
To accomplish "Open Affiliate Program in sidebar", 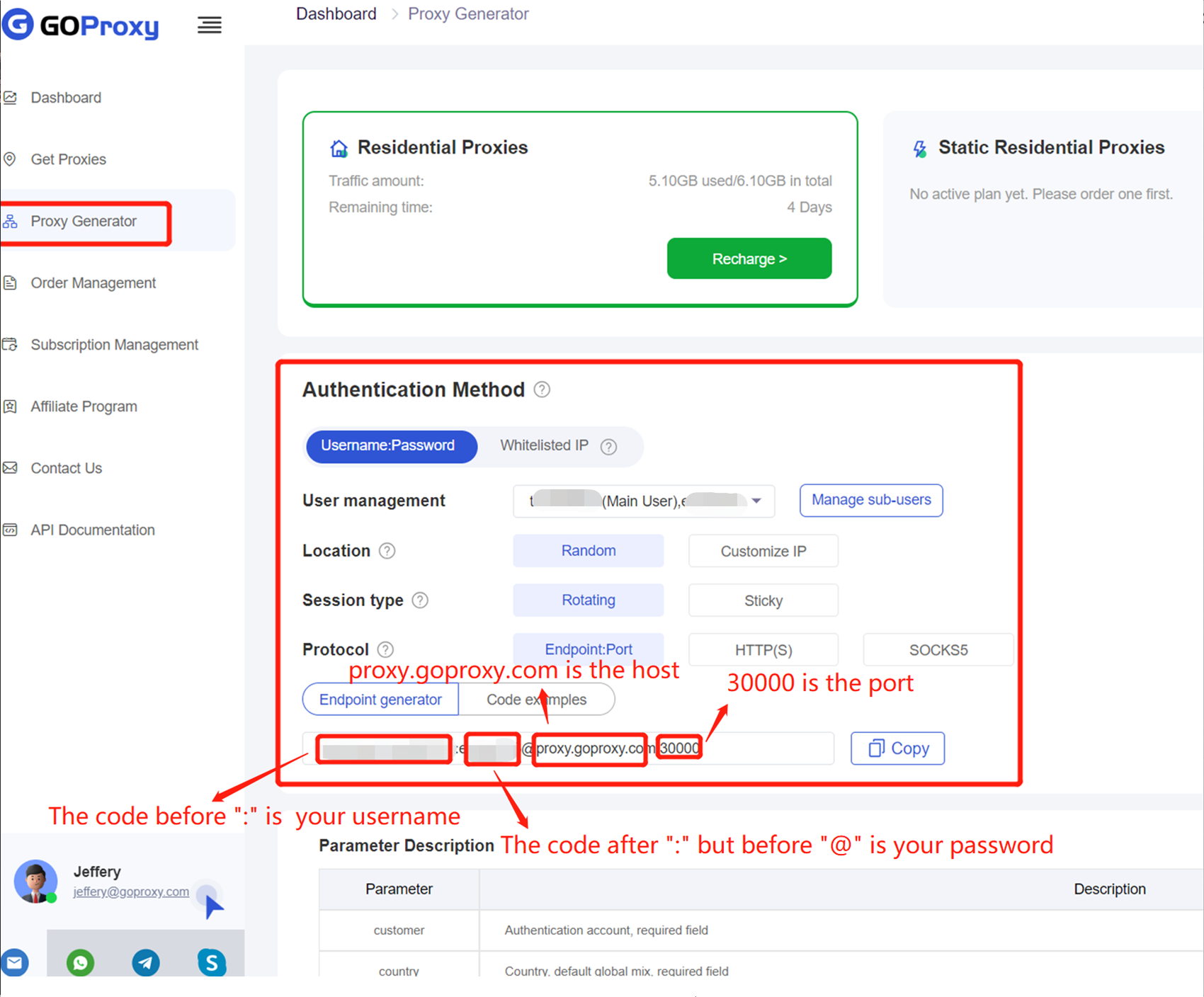I will pos(84,406).
